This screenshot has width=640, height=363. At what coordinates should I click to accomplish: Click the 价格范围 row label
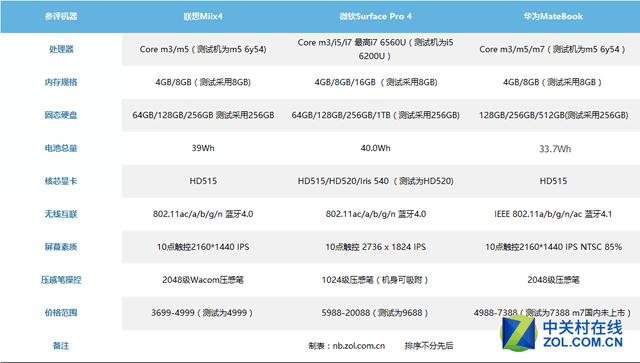(61, 313)
